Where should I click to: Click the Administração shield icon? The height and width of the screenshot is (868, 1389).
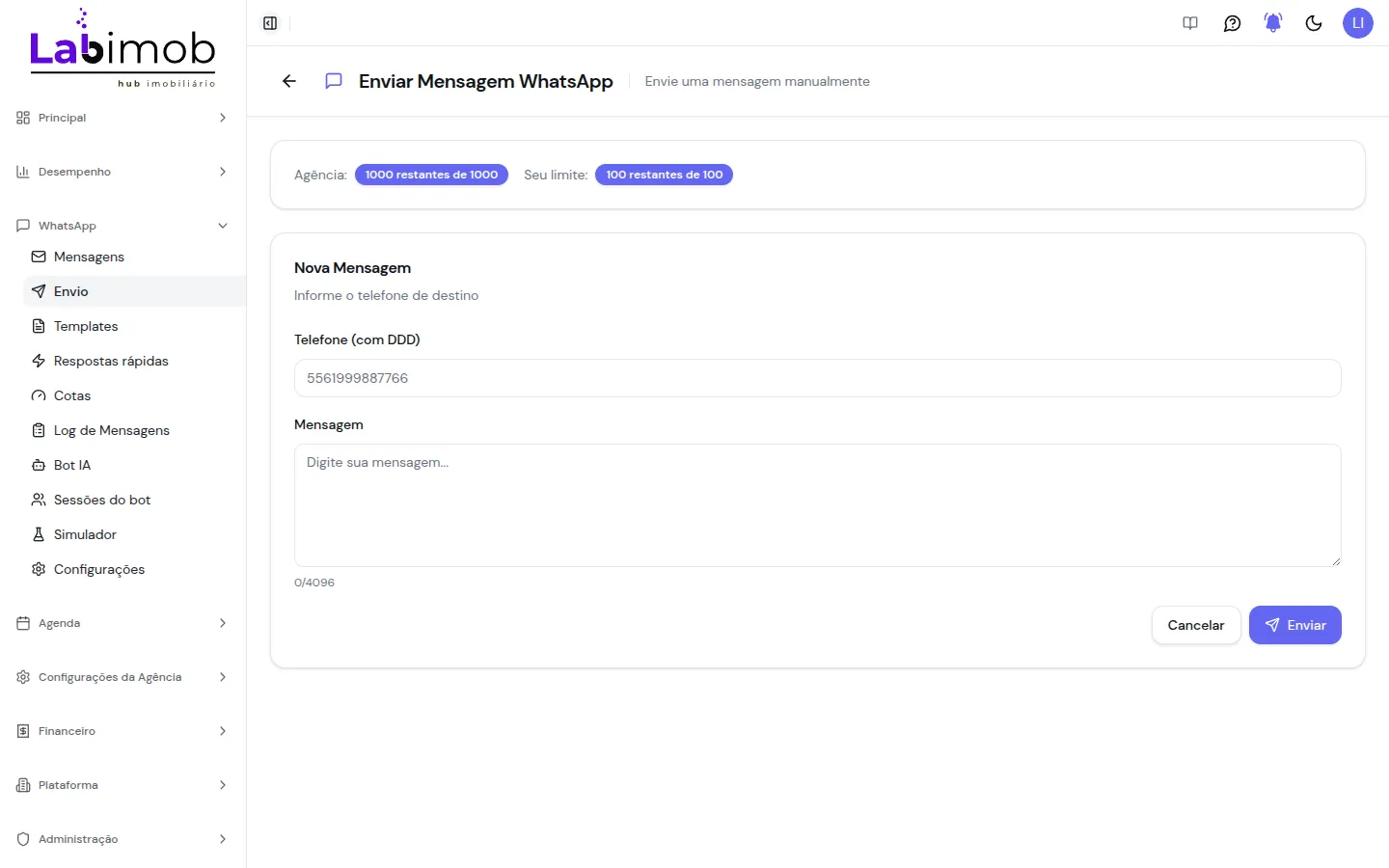(23, 839)
